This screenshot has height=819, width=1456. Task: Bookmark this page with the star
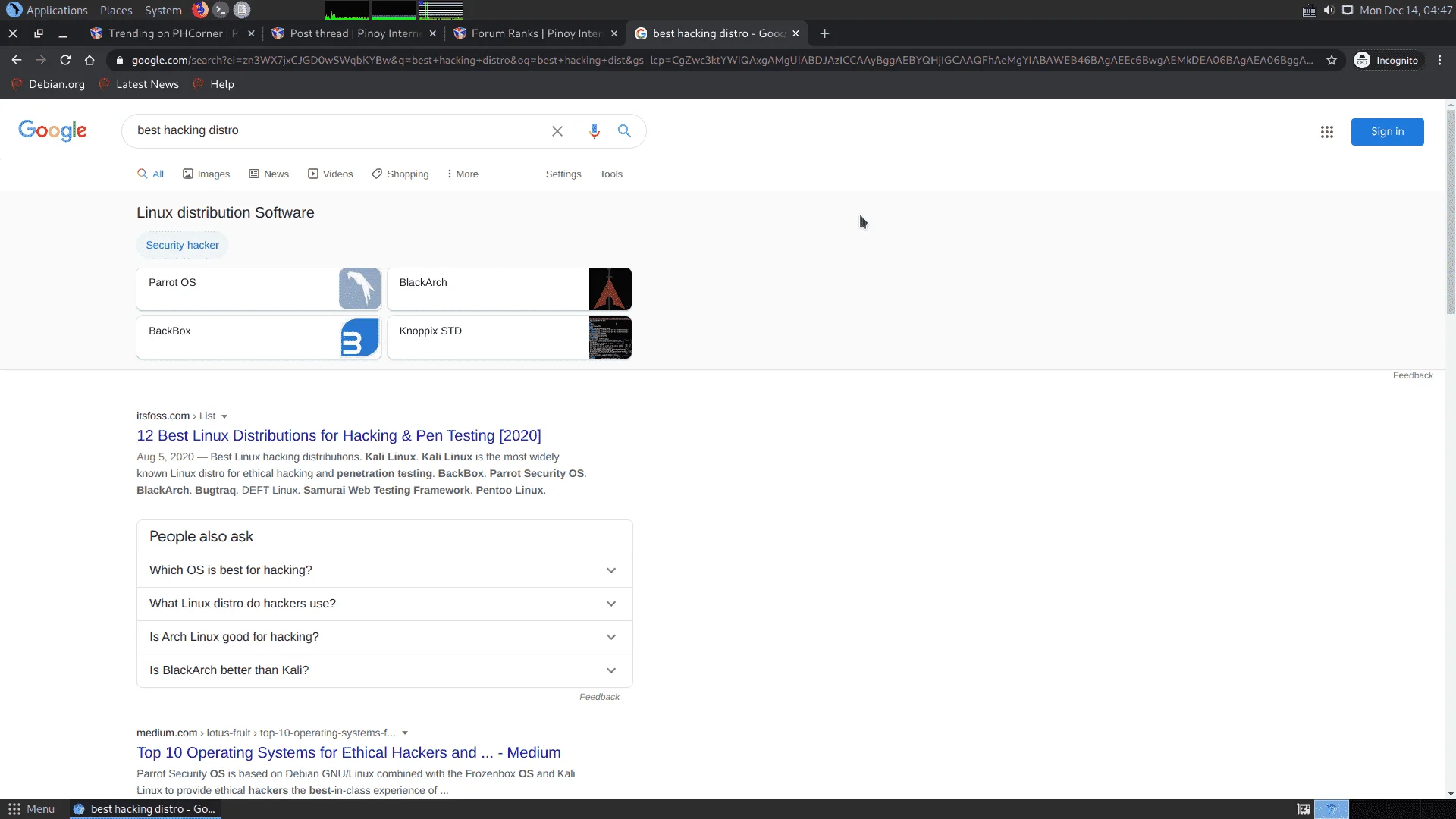click(x=1332, y=60)
